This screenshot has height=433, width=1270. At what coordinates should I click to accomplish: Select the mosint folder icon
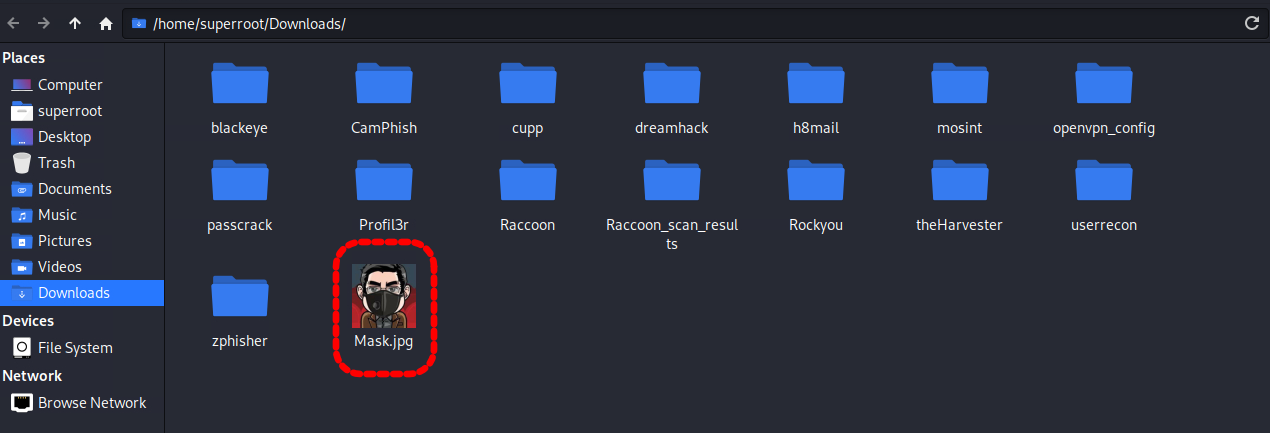960,84
